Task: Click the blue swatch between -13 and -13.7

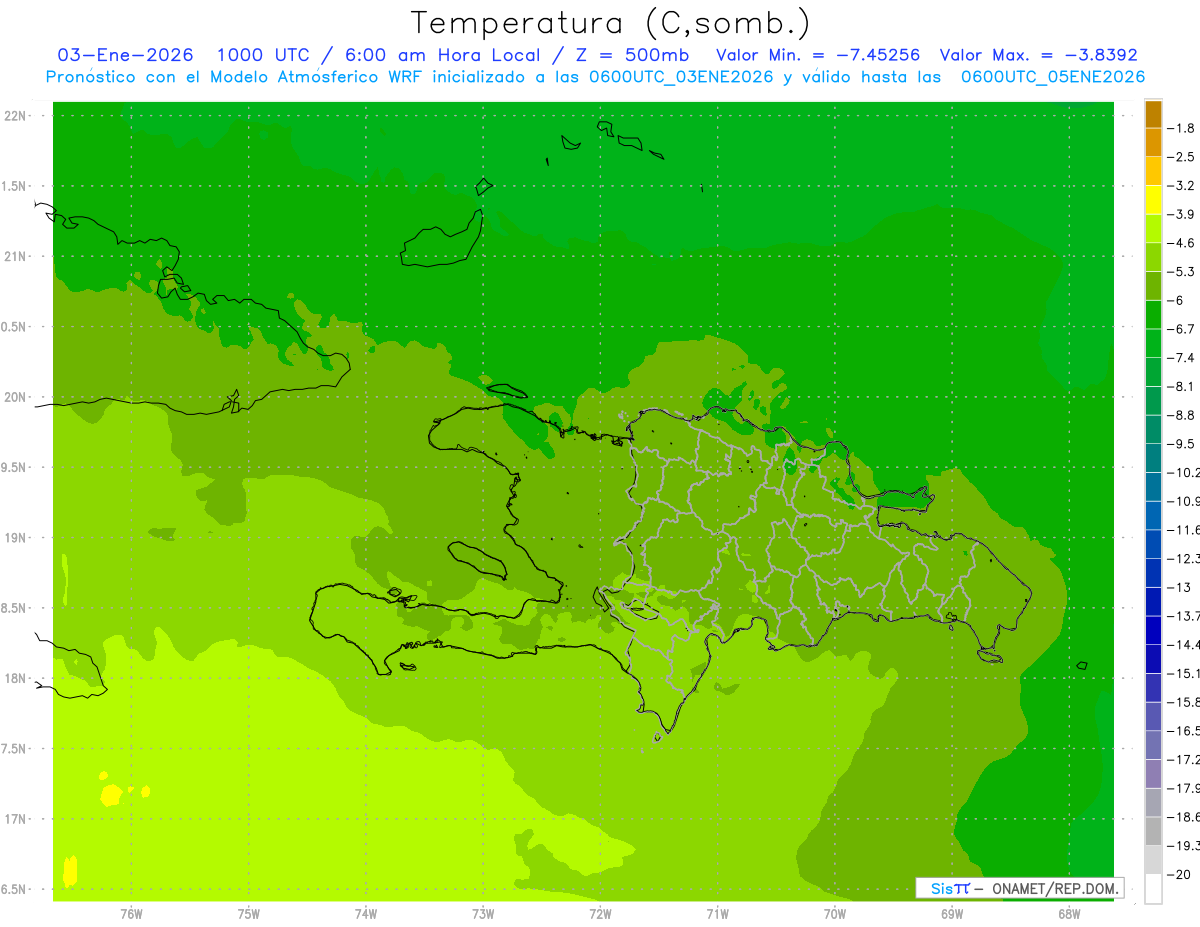Action: [x=1153, y=602]
